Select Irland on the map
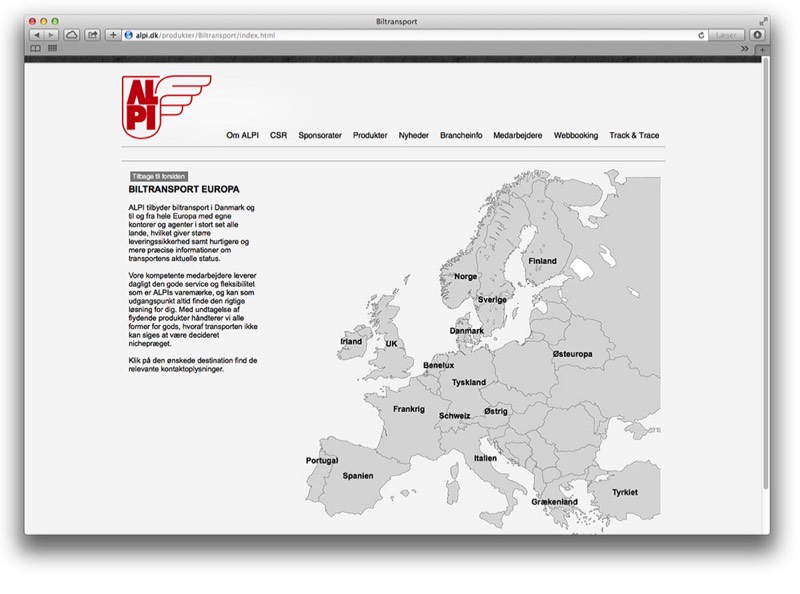Screen dimensions: 800x594 [x=351, y=341]
